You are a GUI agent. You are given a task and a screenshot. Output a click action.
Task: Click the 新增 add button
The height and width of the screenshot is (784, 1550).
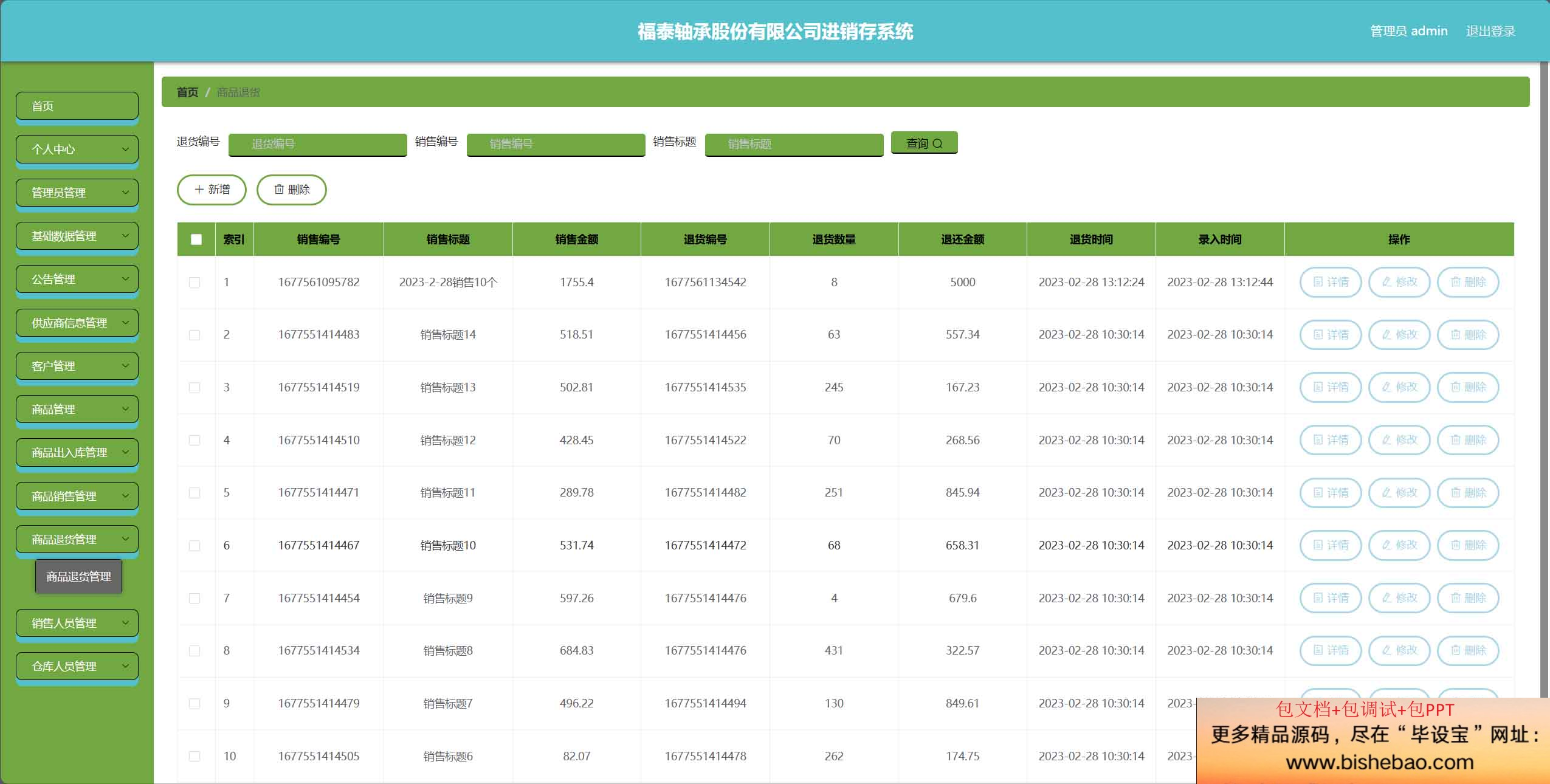(212, 190)
